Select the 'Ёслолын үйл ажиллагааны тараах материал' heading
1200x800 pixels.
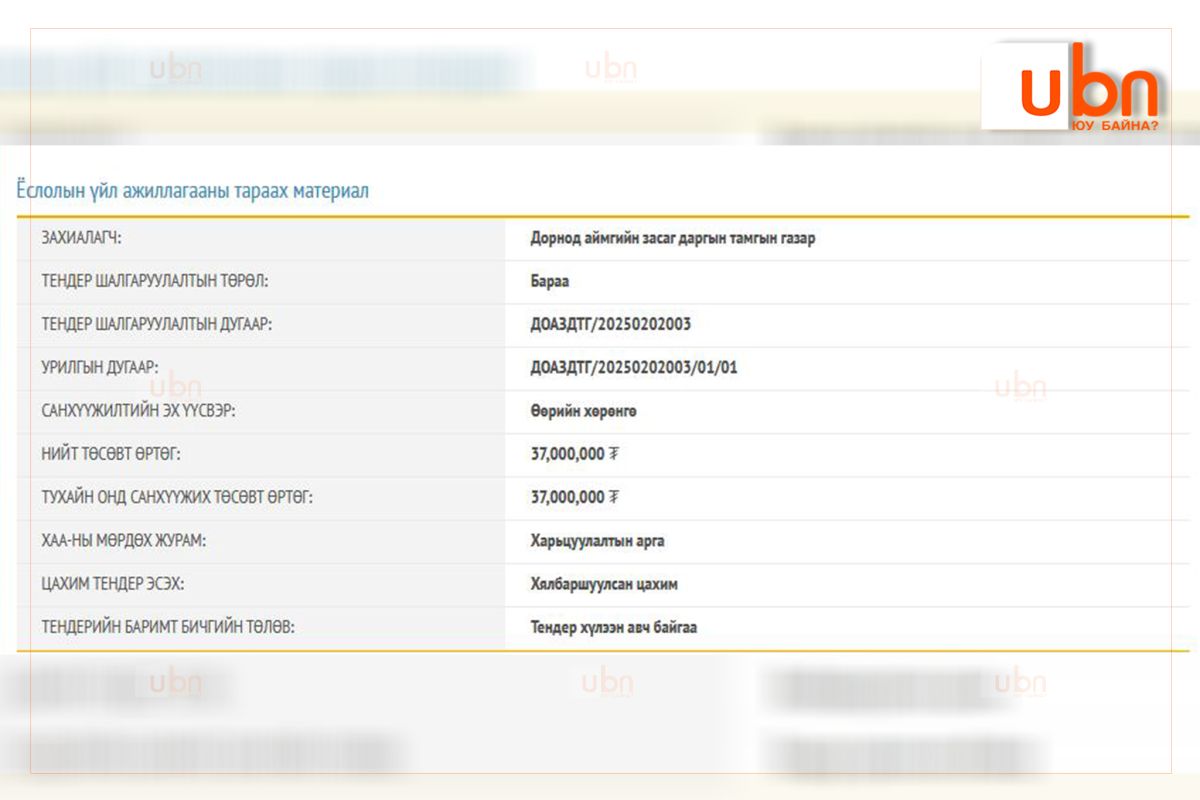tap(192, 190)
